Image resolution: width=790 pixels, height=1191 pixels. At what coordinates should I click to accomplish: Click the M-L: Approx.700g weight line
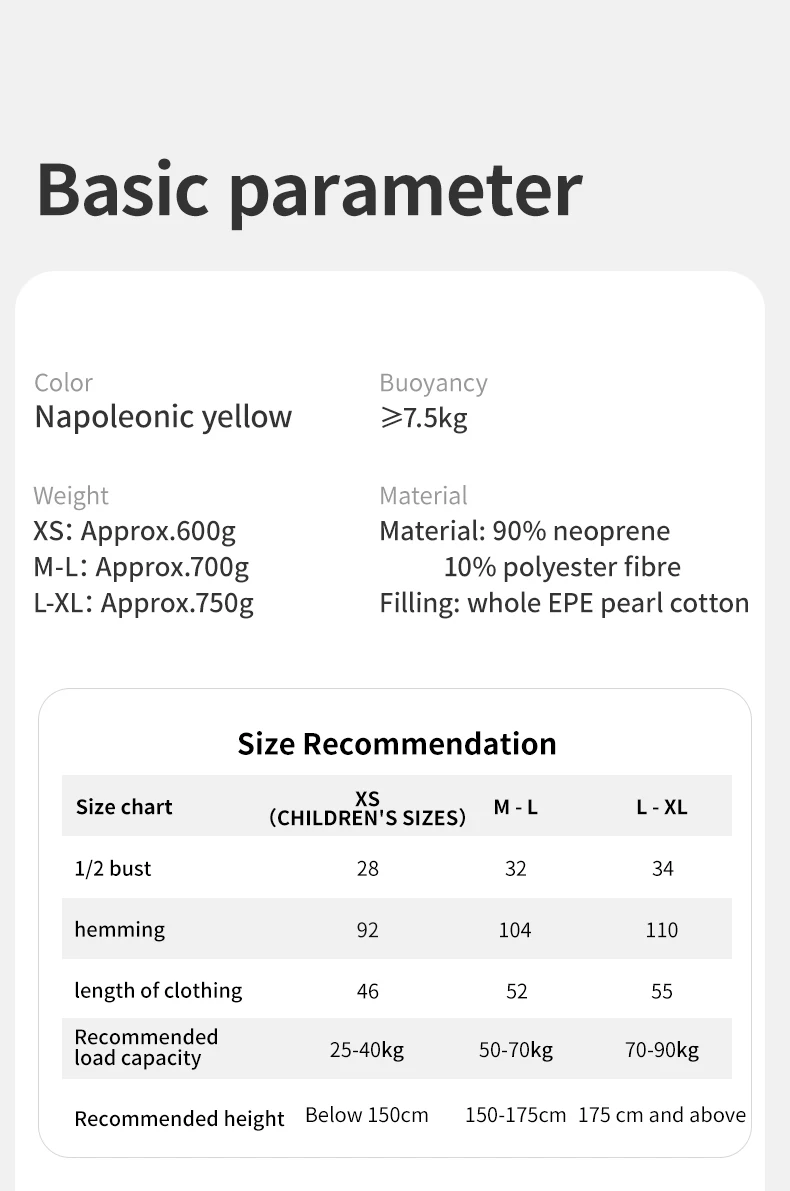141,567
